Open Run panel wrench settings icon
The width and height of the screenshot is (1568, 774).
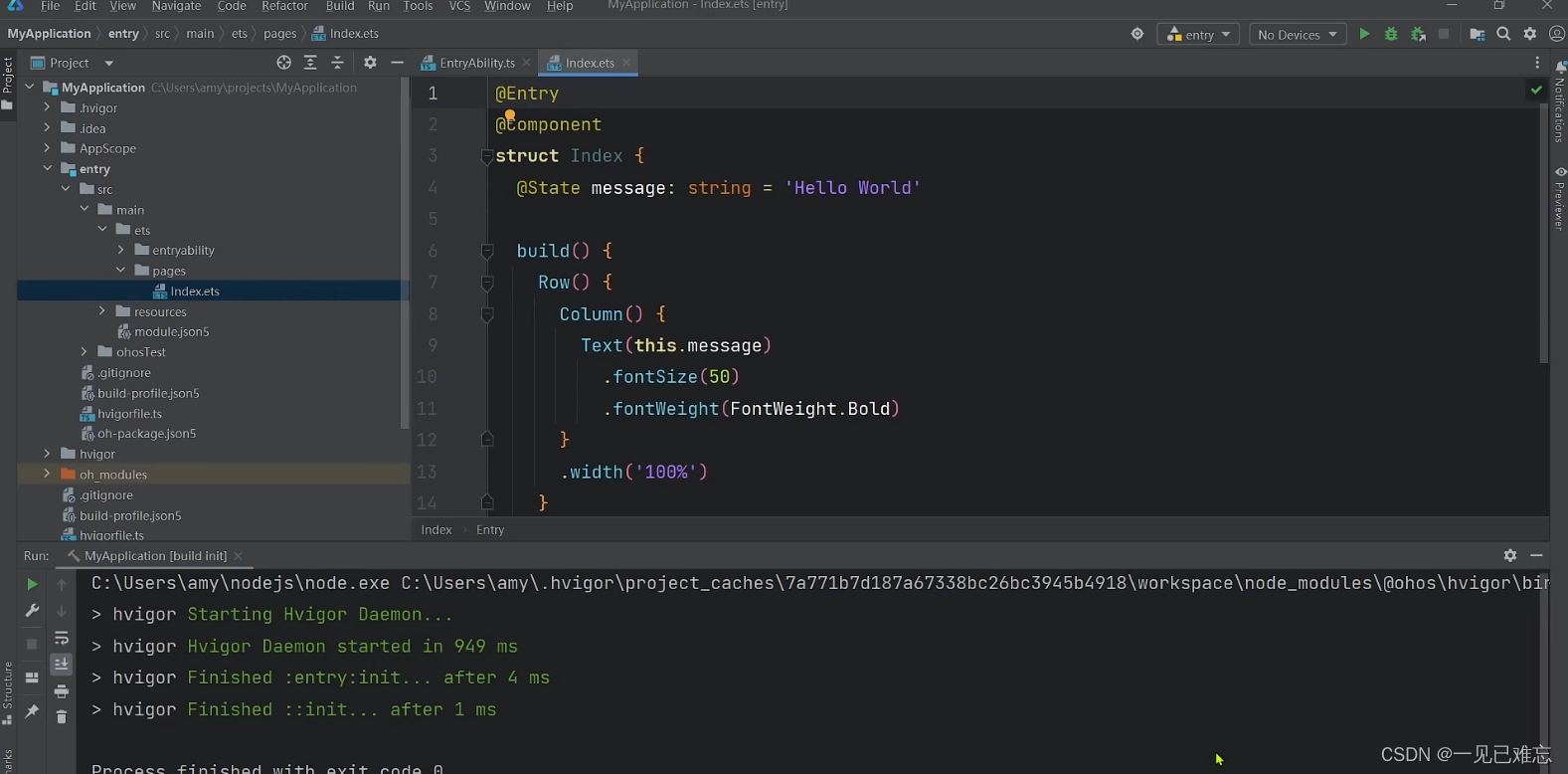(32, 611)
